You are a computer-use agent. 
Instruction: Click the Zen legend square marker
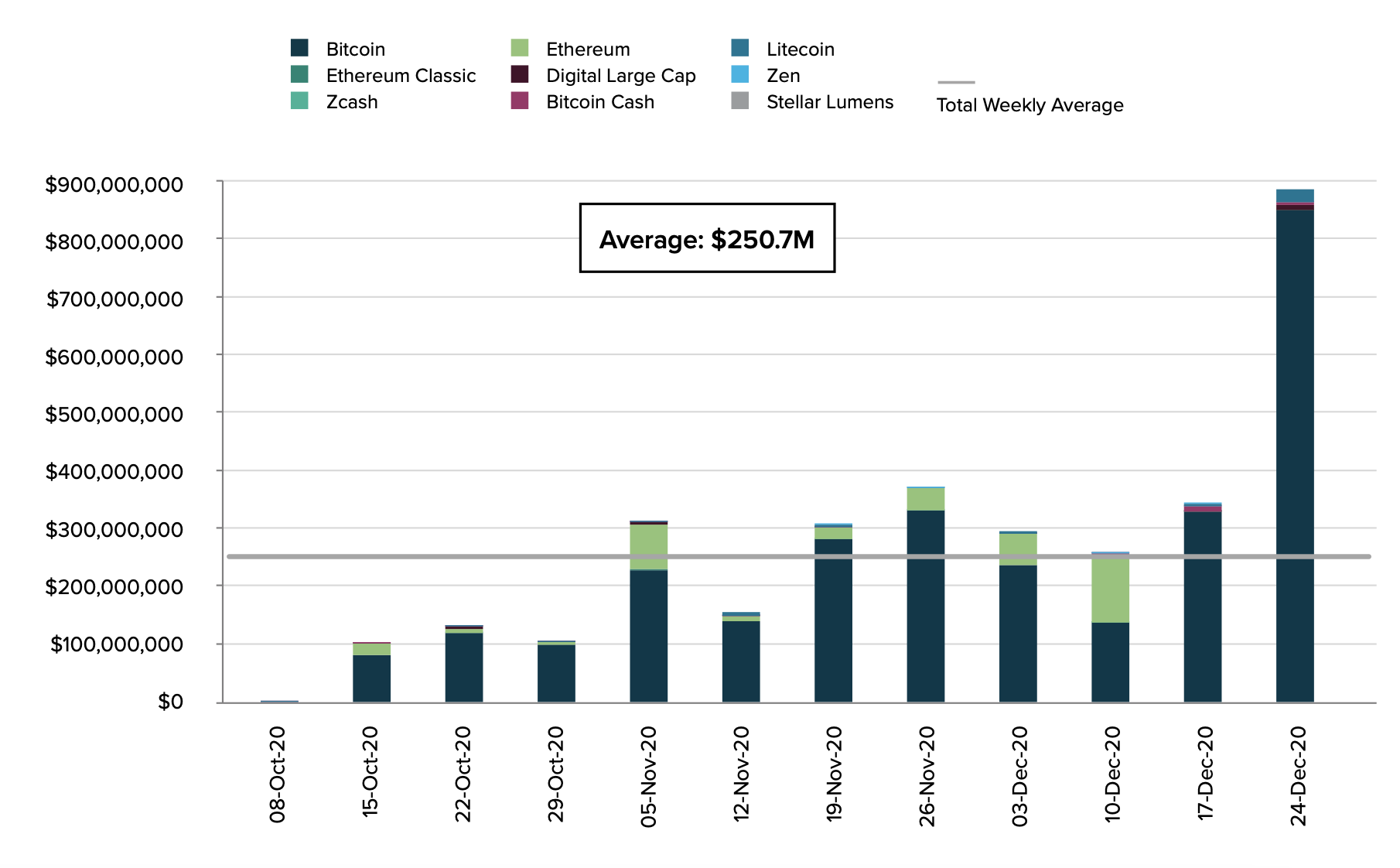point(740,74)
